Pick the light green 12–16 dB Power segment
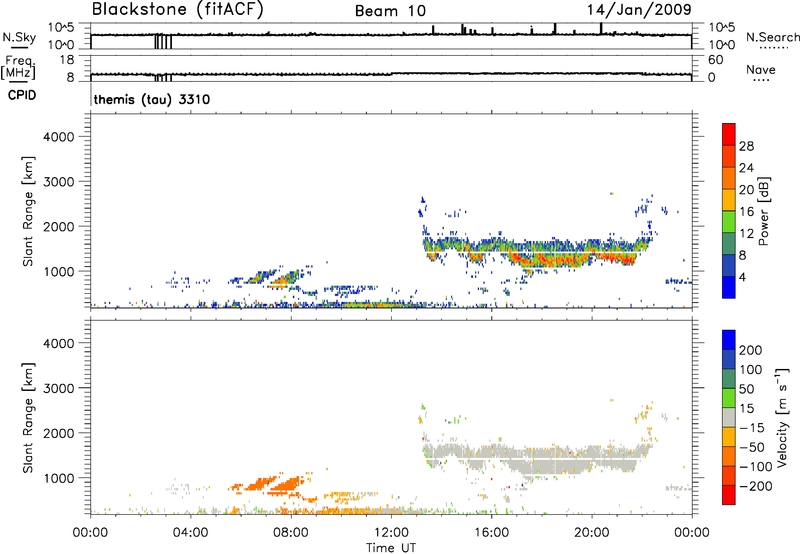Screen dimensions: 800x554 [729, 221]
